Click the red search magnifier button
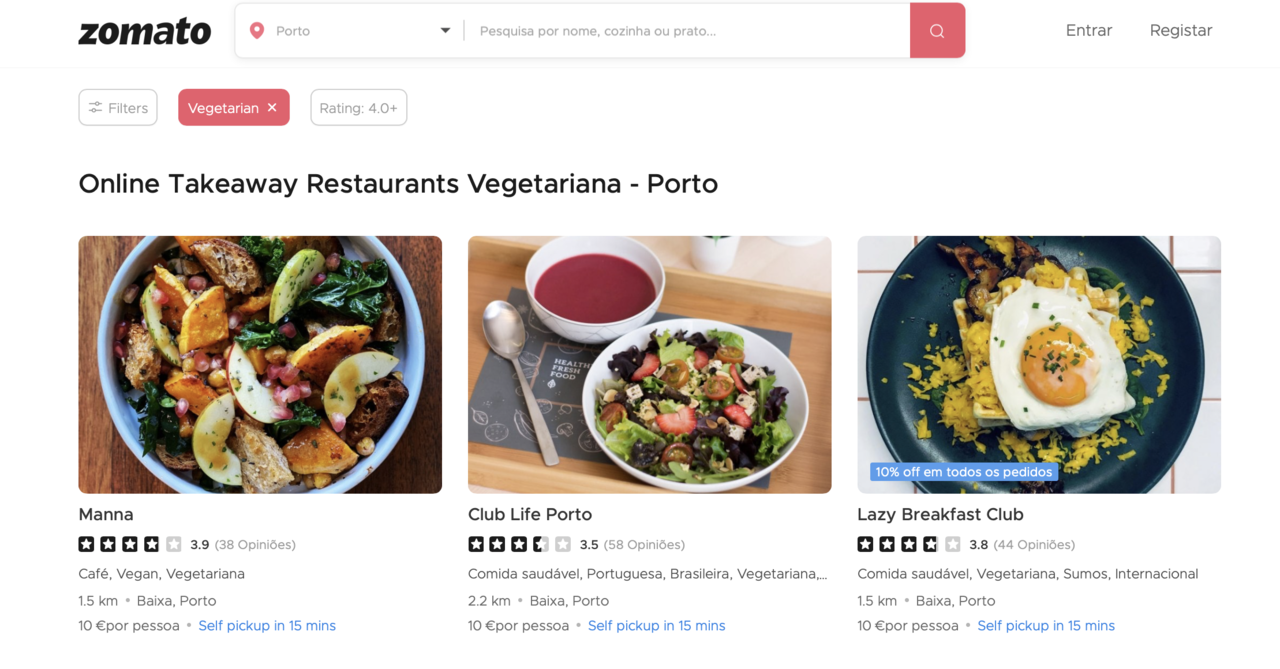 pyautogui.click(x=937, y=31)
